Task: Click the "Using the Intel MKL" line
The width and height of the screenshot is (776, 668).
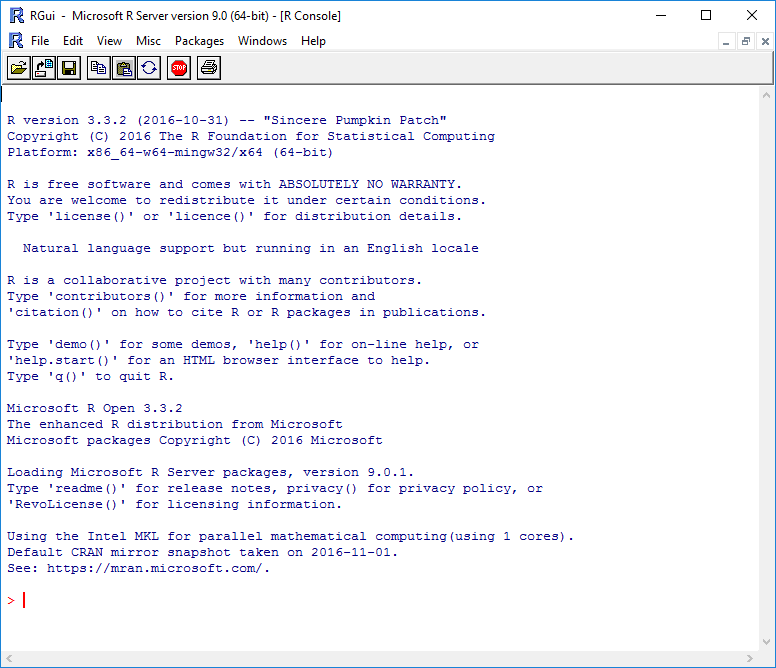Action: pyautogui.click(x=291, y=536)
